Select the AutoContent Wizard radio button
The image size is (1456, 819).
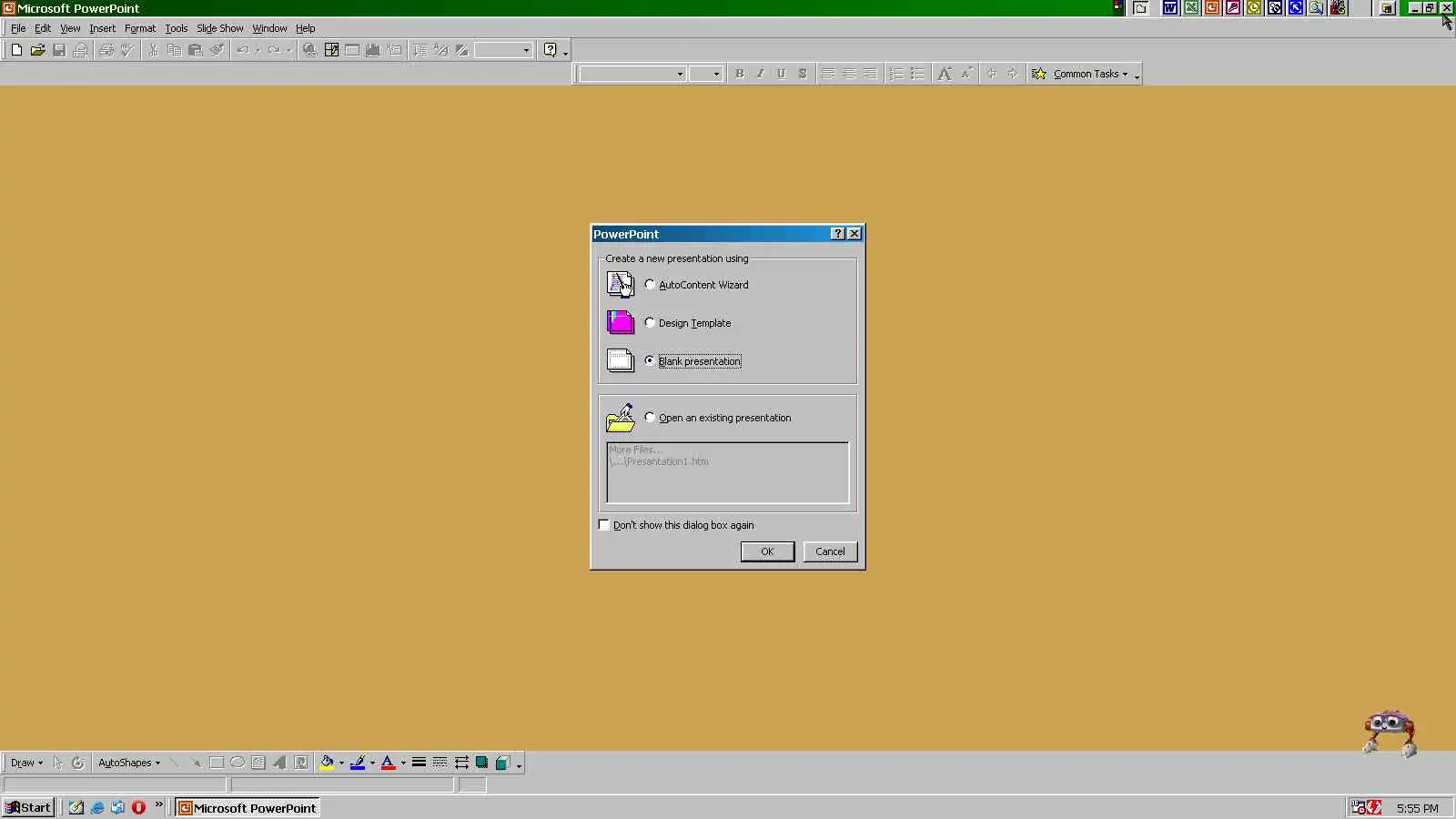[650, 285]
